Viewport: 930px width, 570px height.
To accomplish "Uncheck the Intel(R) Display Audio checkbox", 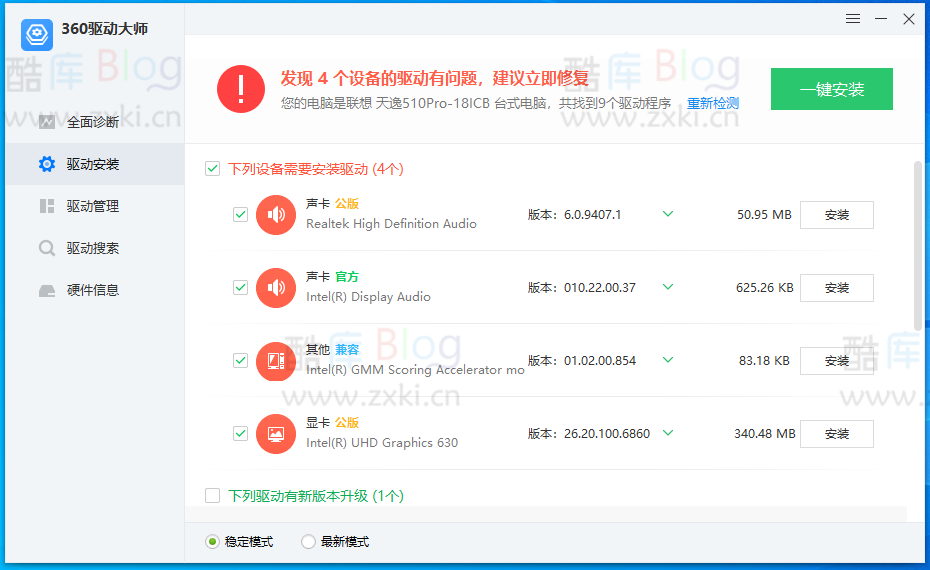I will tap(240, 288).
